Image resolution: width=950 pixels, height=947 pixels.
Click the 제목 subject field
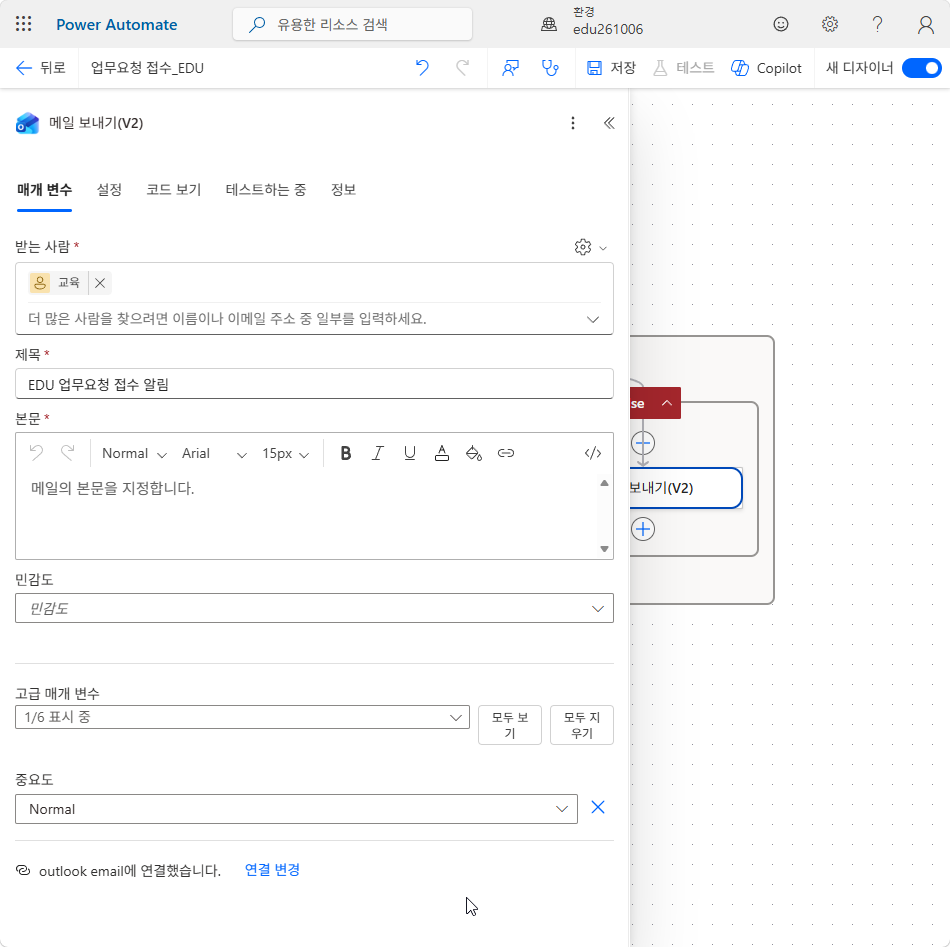pyautogui.click(x=314, y=384)
